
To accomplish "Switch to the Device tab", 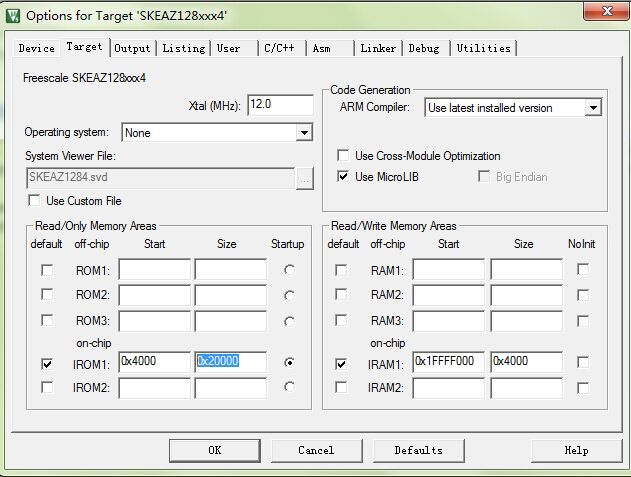I will pos(37,48).
